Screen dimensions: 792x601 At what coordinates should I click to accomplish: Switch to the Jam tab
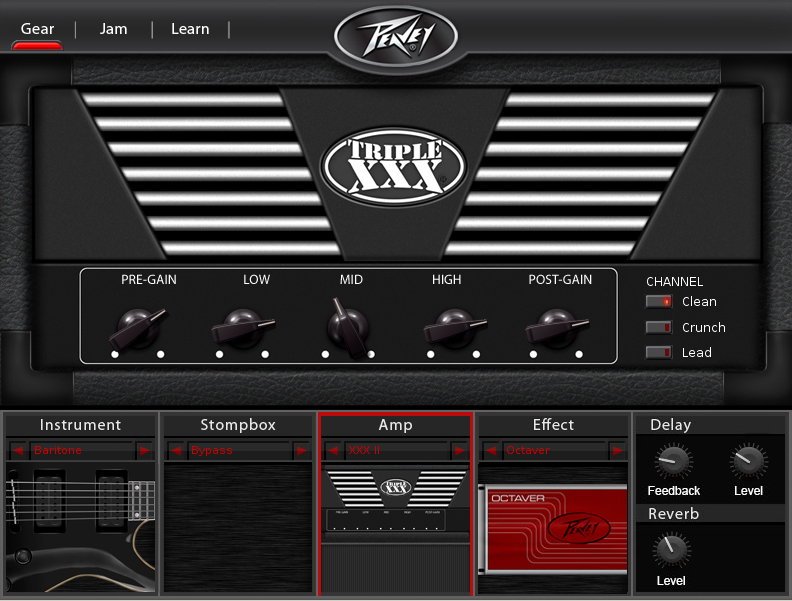pos(113,29)
